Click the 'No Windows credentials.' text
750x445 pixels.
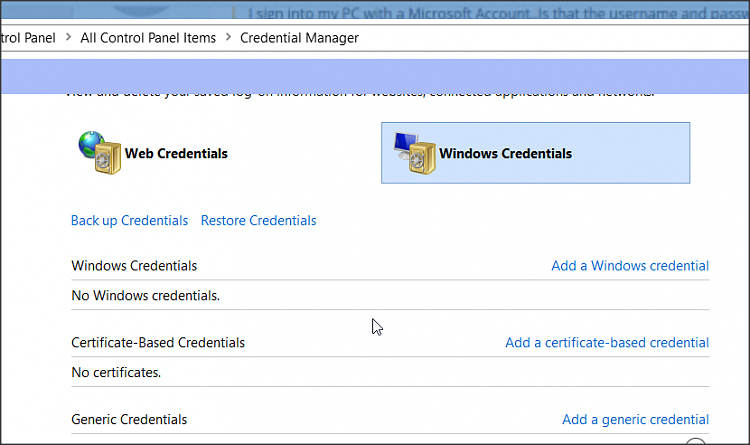click(145, 296)
